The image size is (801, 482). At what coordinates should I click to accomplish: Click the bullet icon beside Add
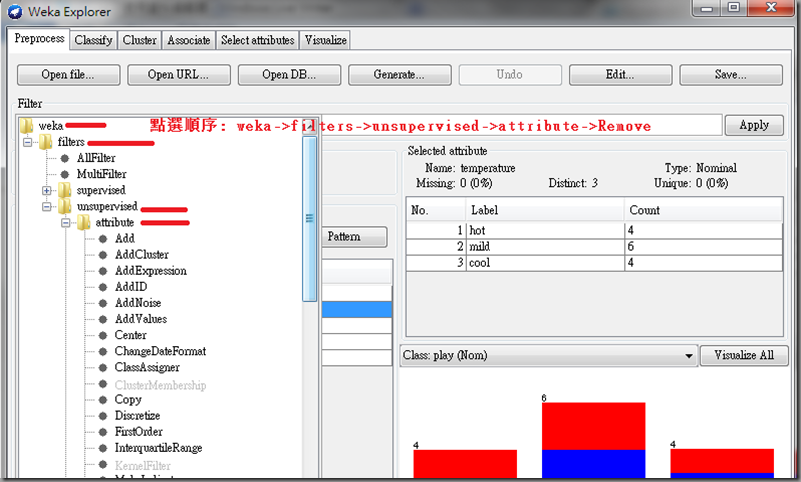click(x=103, y=238)
